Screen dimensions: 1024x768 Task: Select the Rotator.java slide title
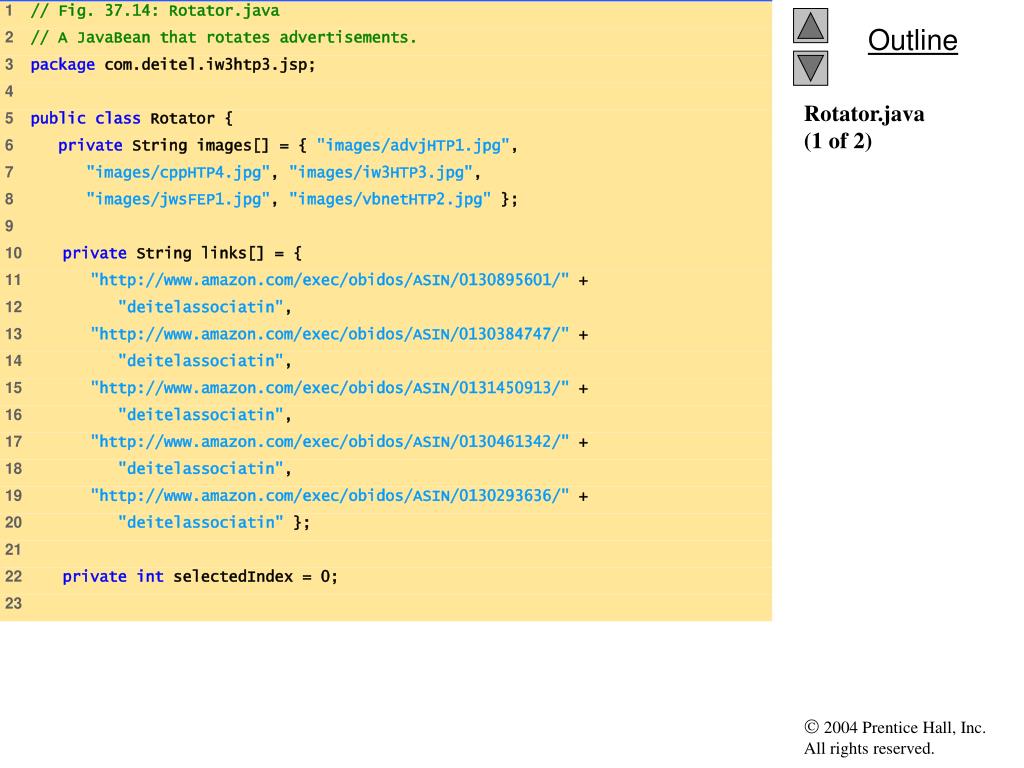[x=864, y=114]
